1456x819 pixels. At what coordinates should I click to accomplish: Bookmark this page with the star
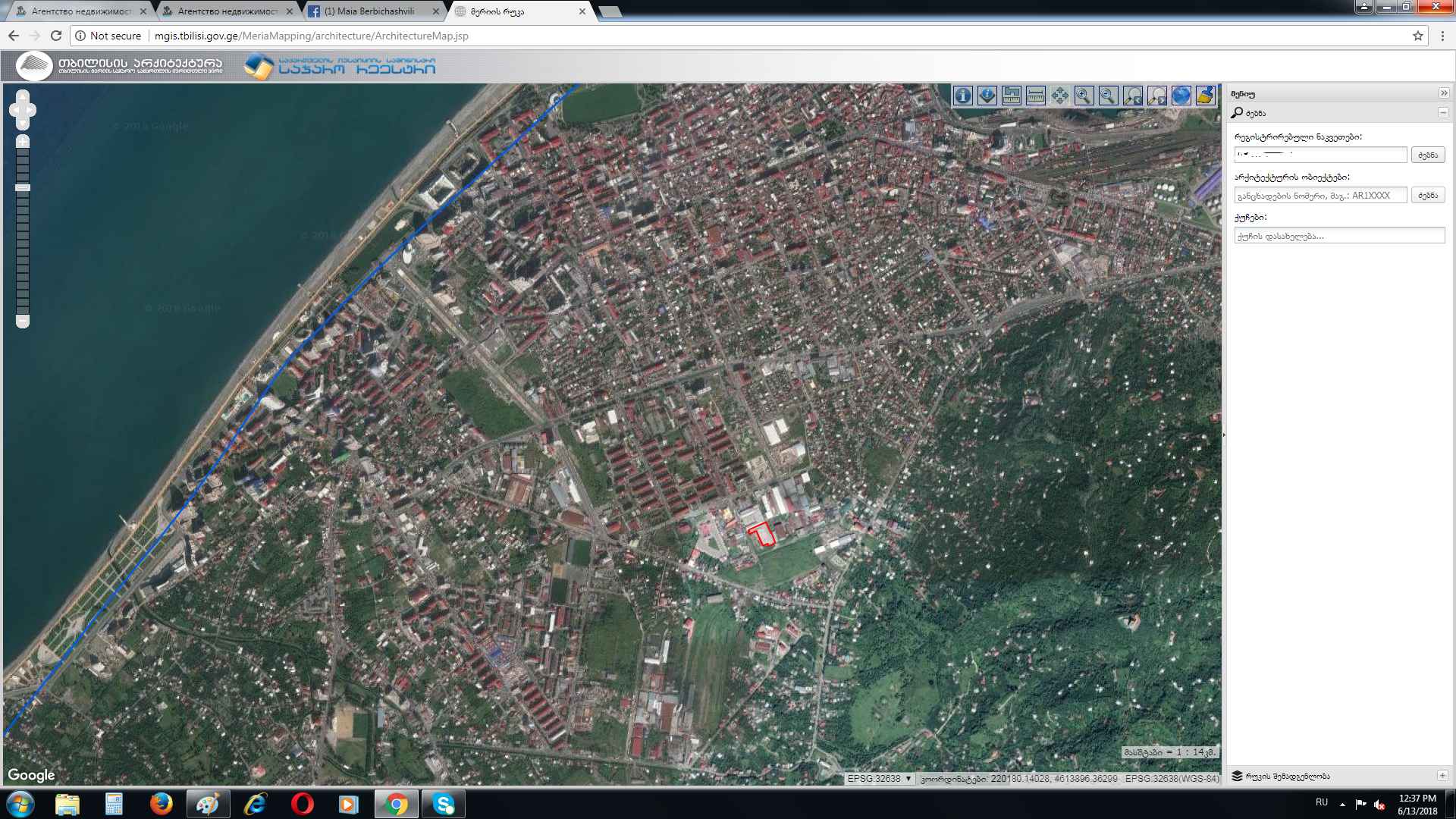[1417, 36]
